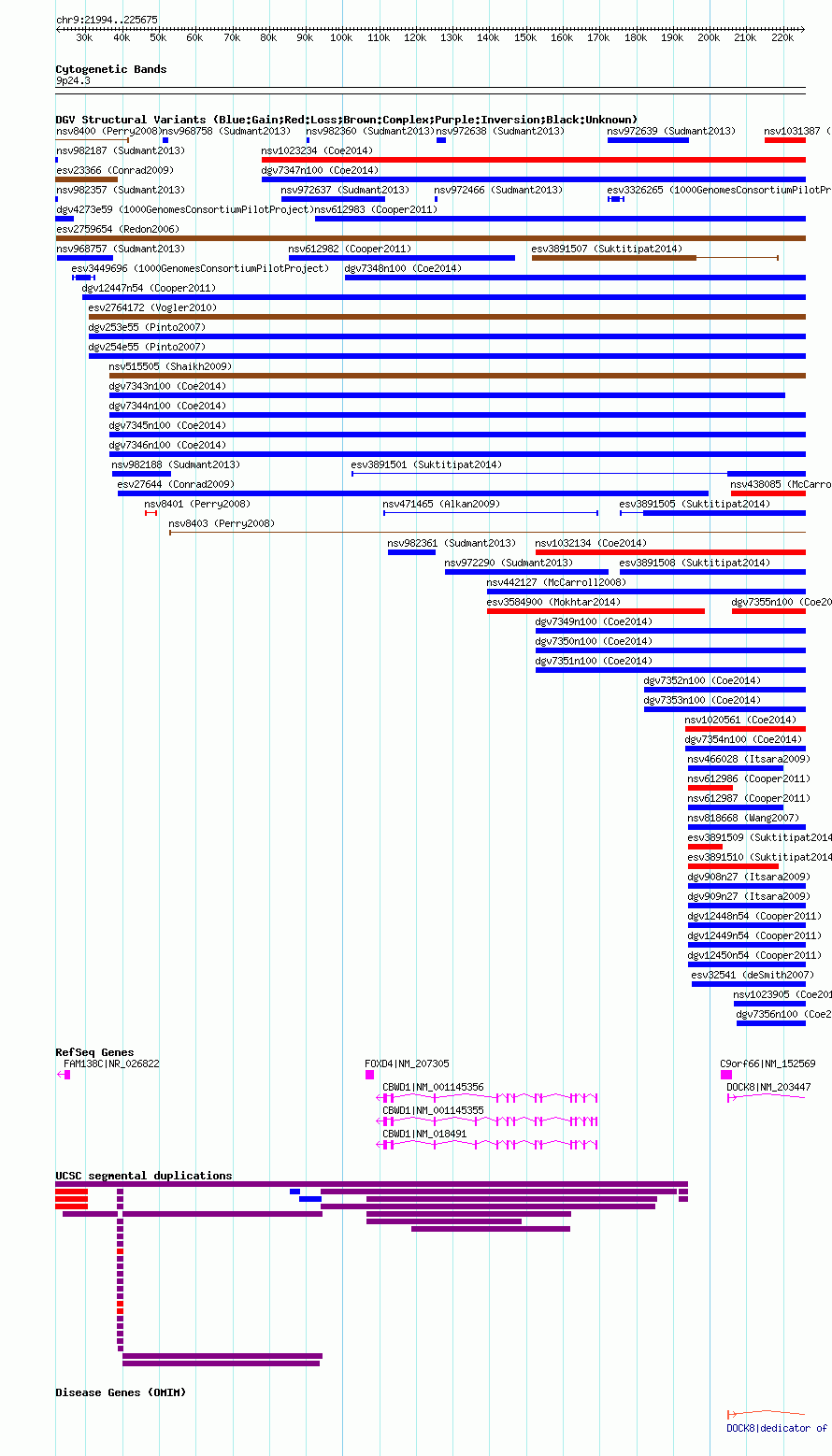Image resolution: width=832 pixels, height=1456 pixels.
Task: Select the nsv612982 (Cooper2011) blue bar
Action: coord(402,258)
